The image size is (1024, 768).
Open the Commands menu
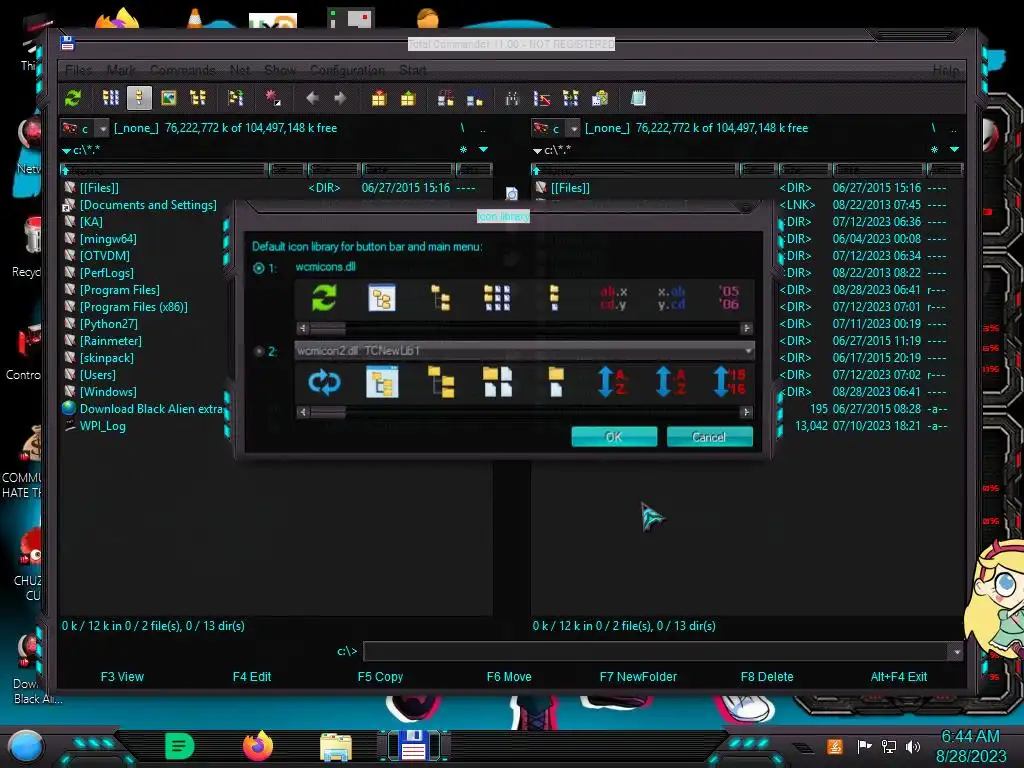(182, 70)
